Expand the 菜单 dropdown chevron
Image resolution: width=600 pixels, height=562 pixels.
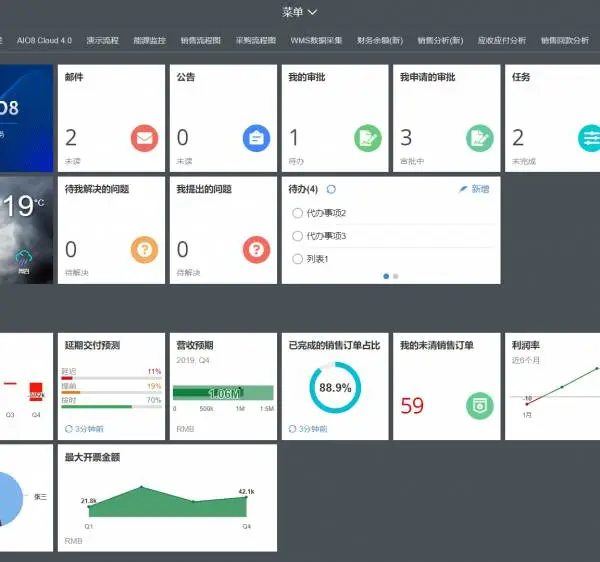[312, 12]
